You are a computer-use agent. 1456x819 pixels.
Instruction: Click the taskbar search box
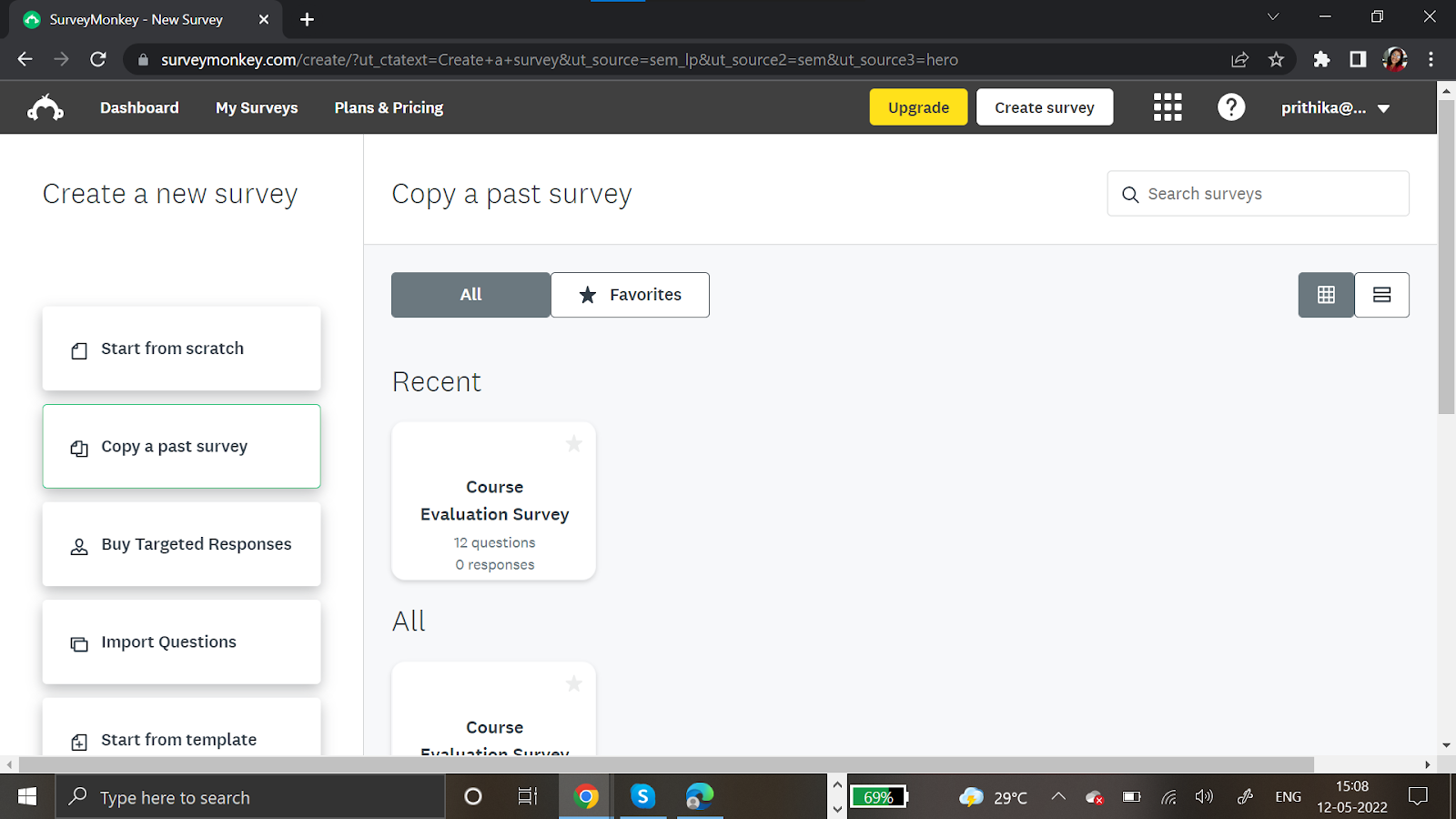(x=250, y=797)
